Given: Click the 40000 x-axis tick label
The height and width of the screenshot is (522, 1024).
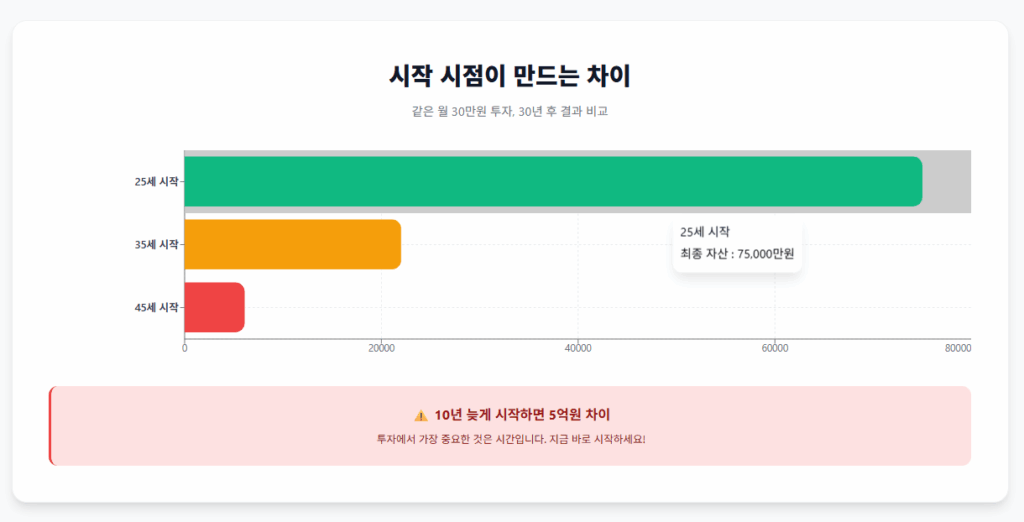Looking at the screenshot, I should (578, 348).
